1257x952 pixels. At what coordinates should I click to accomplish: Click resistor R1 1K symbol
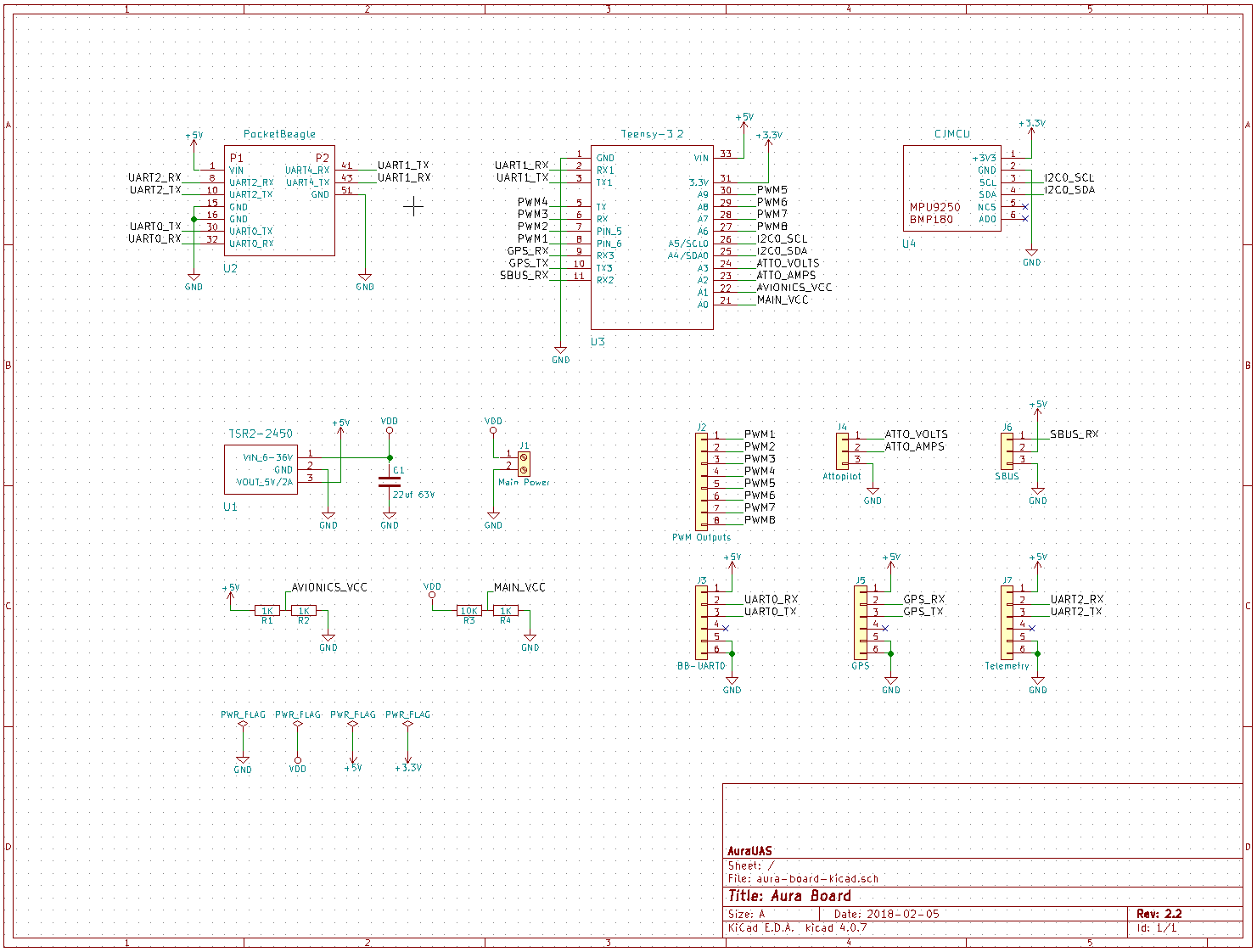point(267,611)
